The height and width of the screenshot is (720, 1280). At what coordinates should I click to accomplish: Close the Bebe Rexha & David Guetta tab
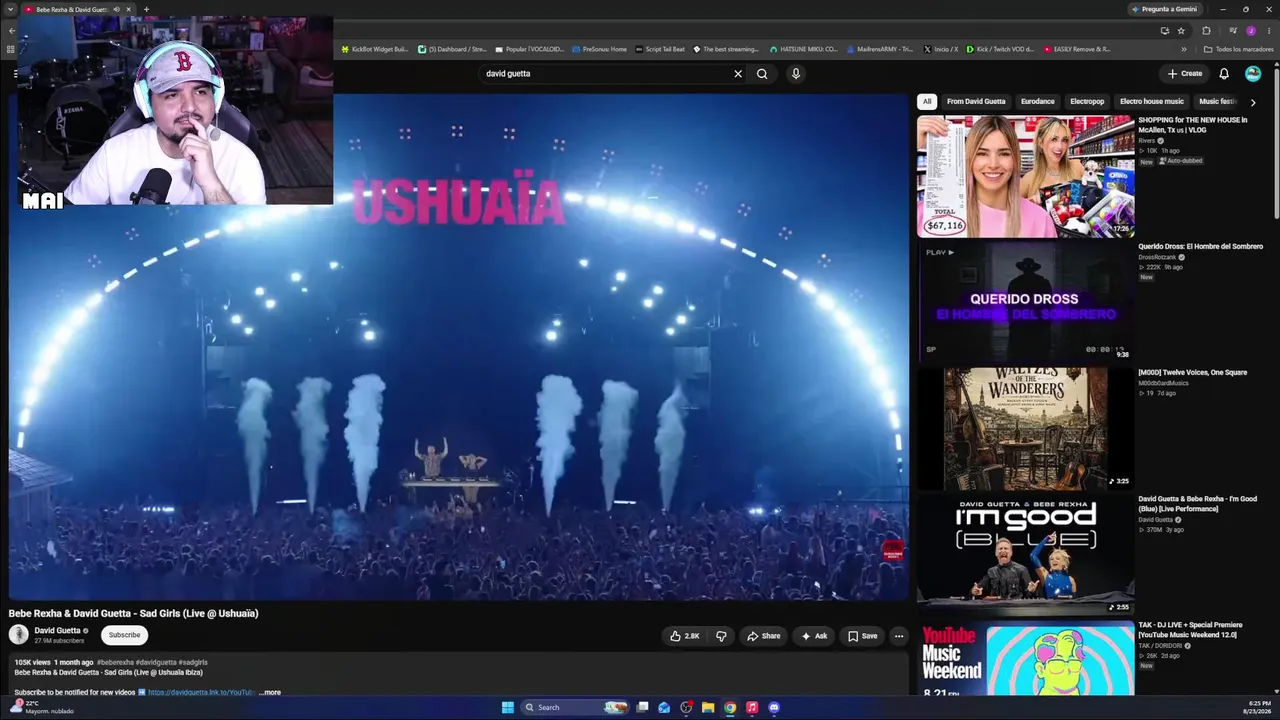coord(128,9)
